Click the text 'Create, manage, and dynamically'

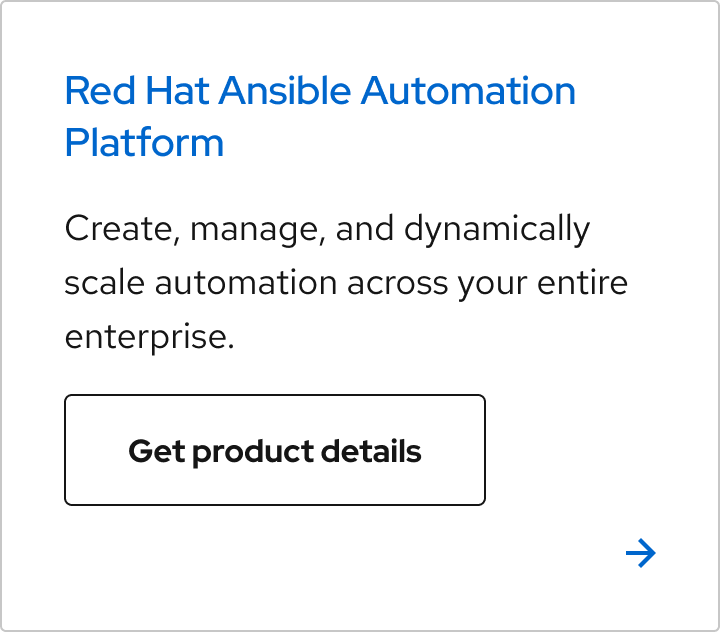coord(326,229)
